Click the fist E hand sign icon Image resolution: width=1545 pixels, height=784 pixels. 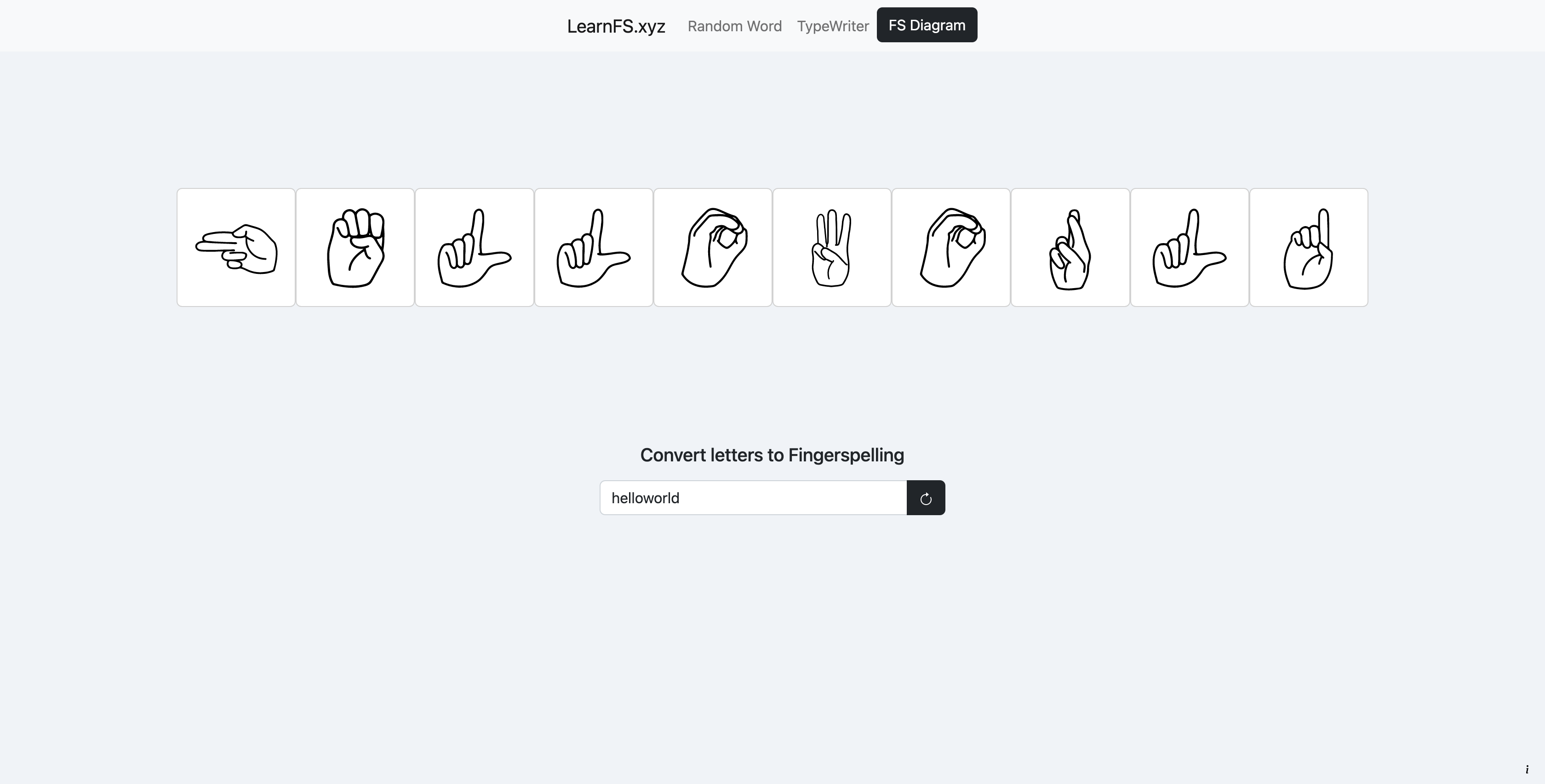[x=355, y=247]
